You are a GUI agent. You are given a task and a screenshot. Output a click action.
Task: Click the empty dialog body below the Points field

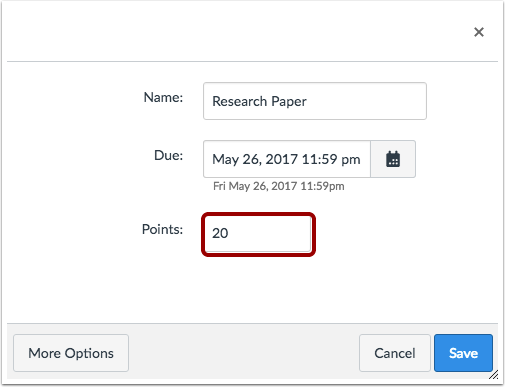pos(252,290)
